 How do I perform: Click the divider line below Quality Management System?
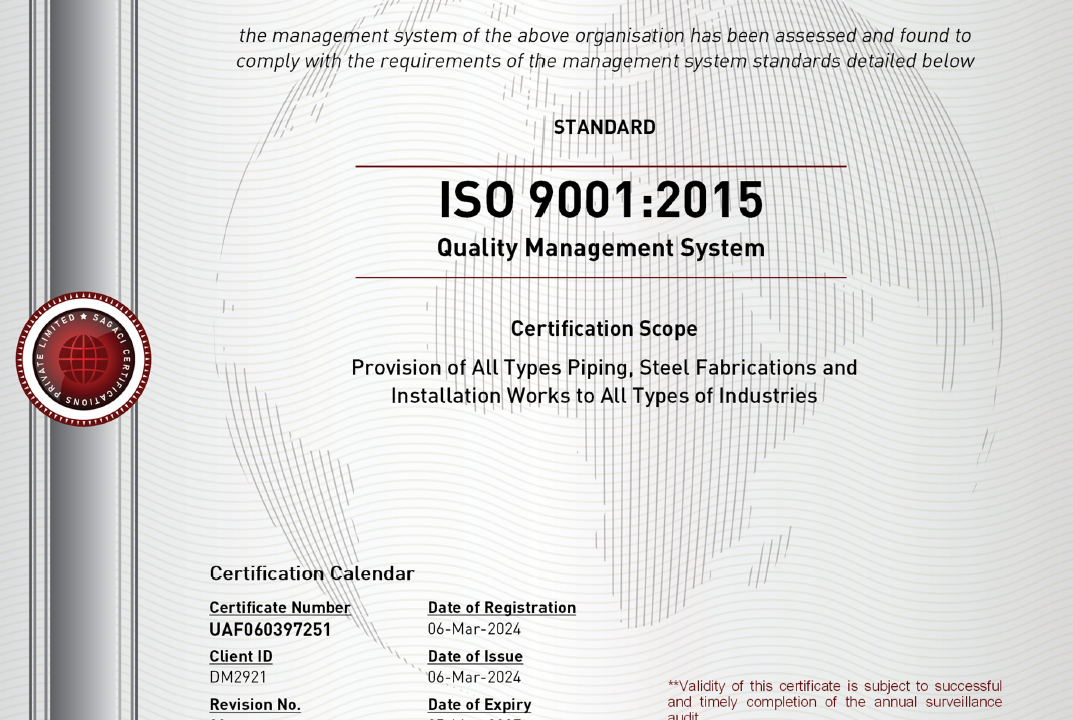tap(602, 276)
